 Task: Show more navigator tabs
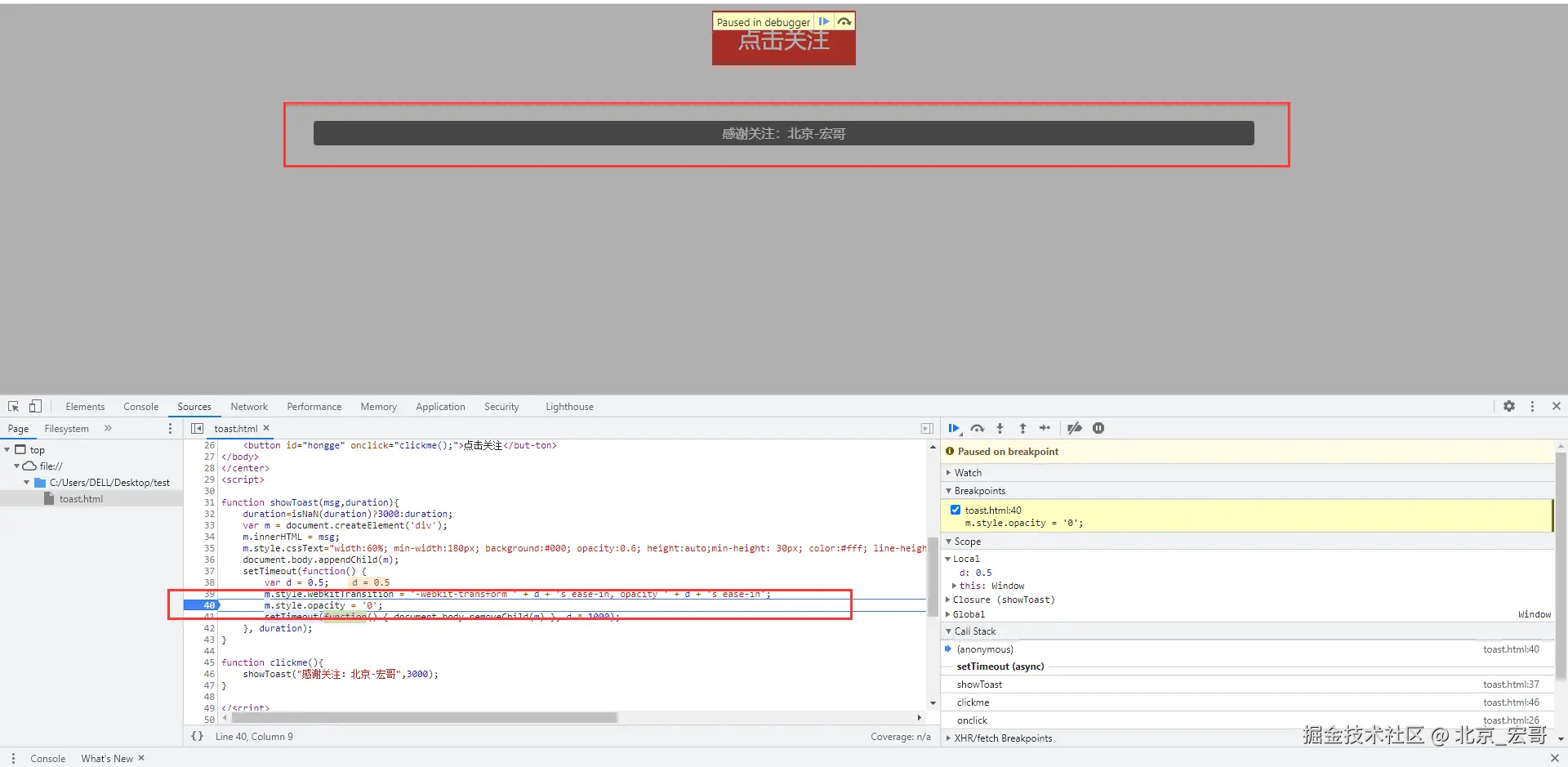[108, 428]
